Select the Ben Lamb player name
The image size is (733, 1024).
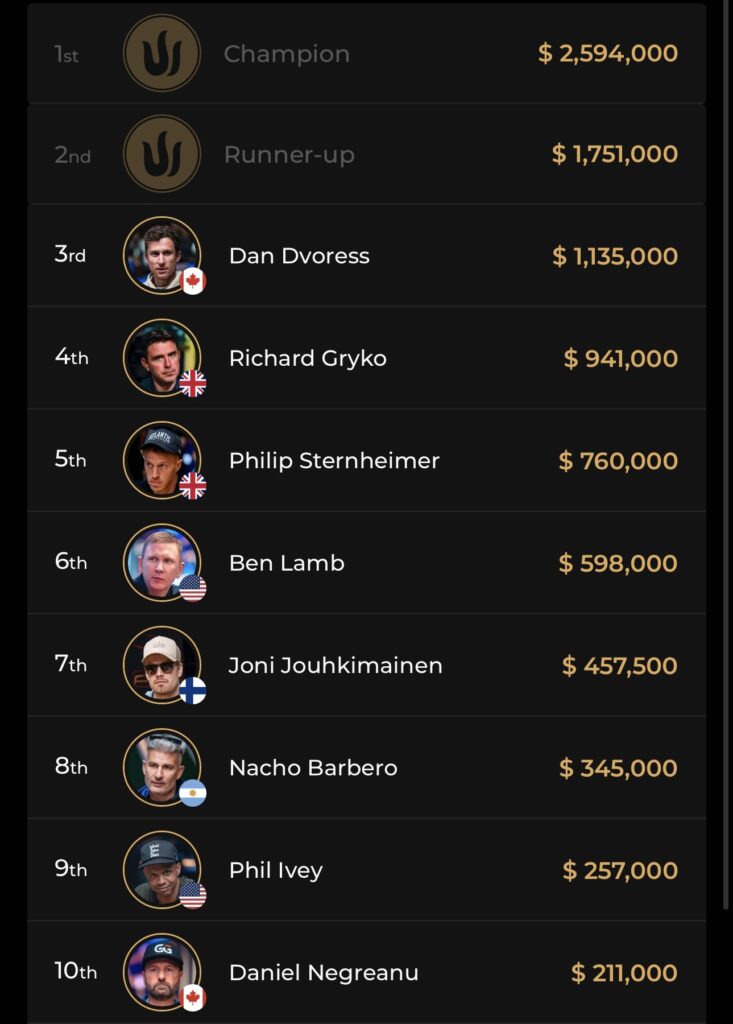[x=286, y=563]
